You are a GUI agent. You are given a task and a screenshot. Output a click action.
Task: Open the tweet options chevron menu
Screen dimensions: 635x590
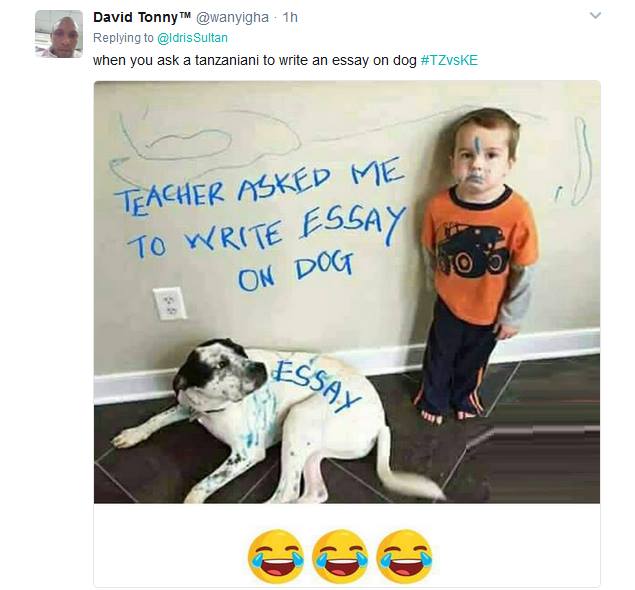(595, 16)
